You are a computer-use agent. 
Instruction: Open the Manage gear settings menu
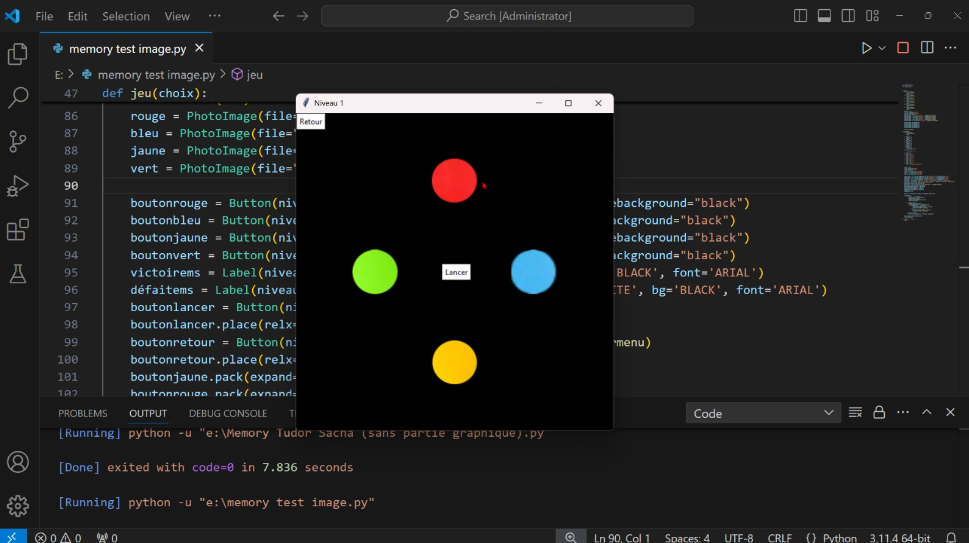click(x=18, y=505)
